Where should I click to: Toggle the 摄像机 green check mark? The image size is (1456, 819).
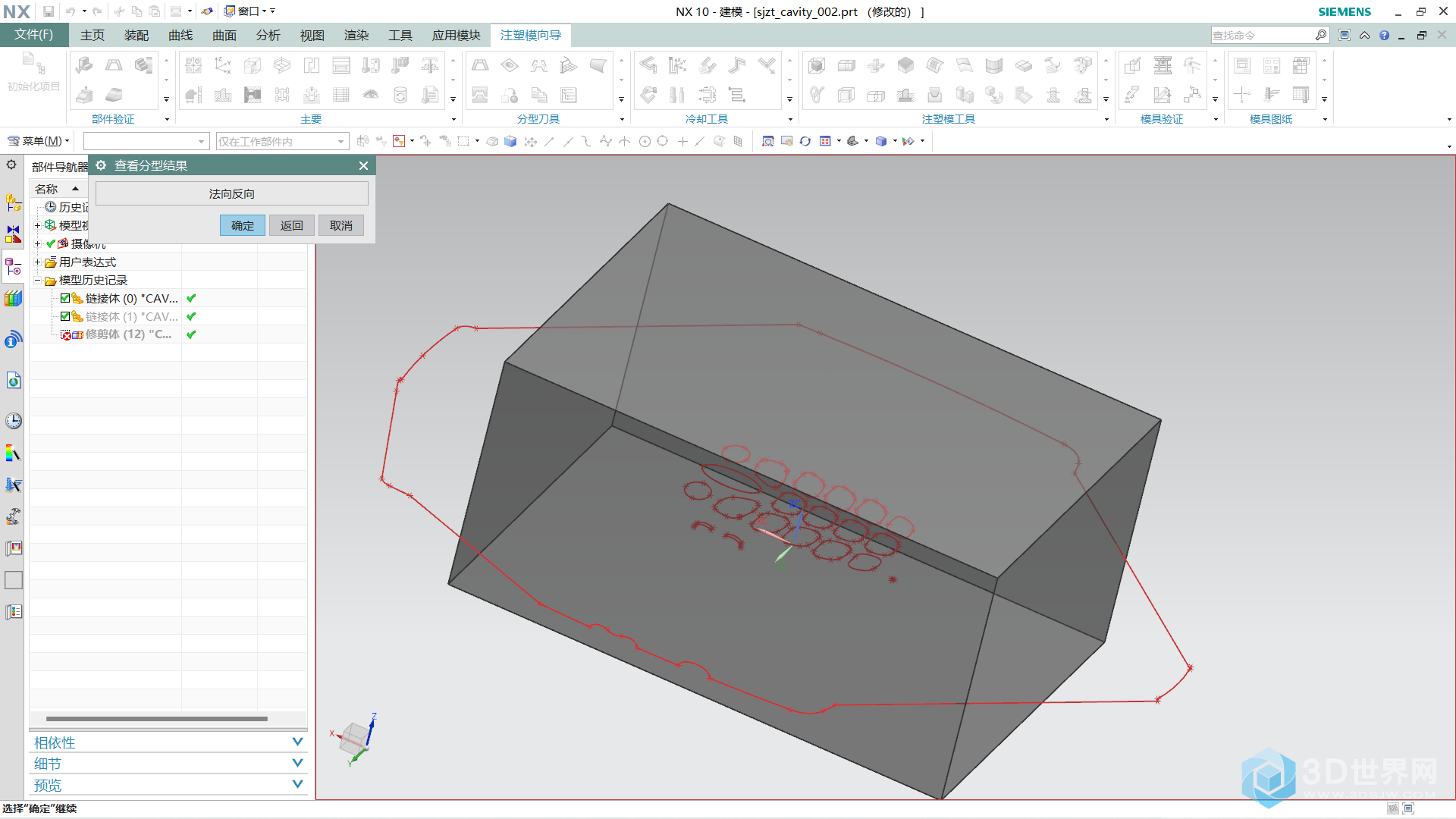pyautogui.click(x=50, y=243)
